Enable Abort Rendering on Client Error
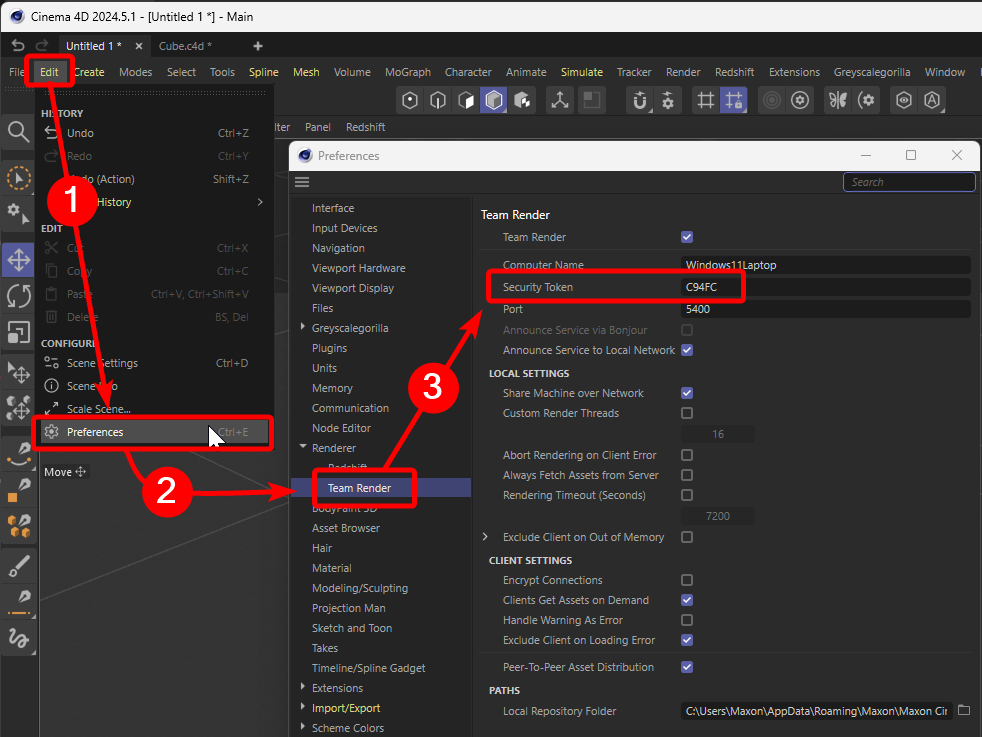The image size is (982, 737). coord(687,455)
